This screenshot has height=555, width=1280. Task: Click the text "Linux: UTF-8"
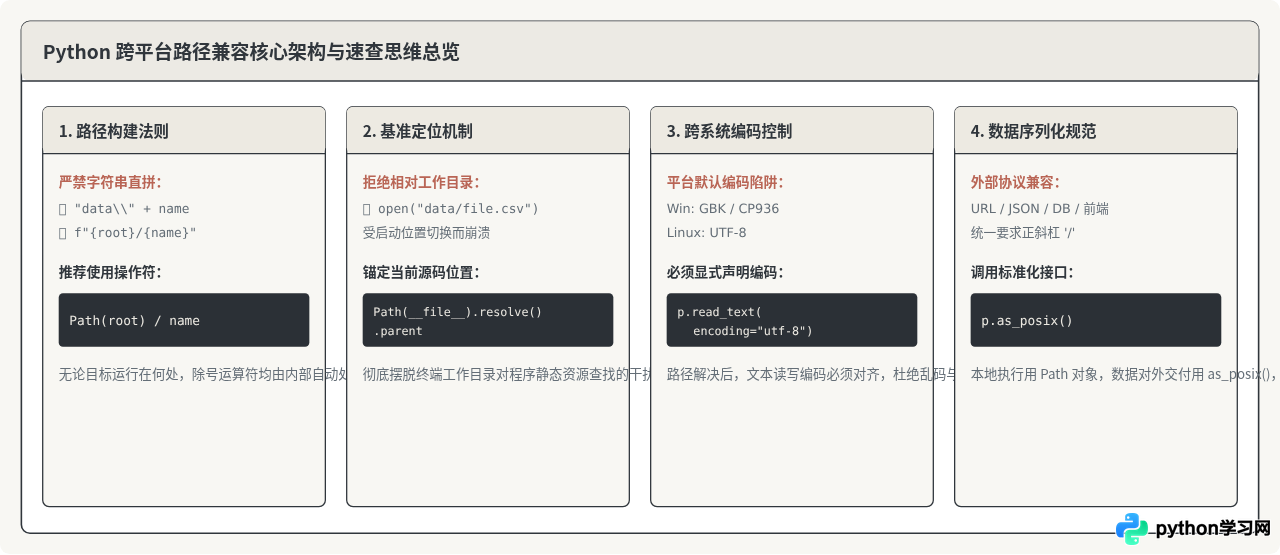coord(707,233)
